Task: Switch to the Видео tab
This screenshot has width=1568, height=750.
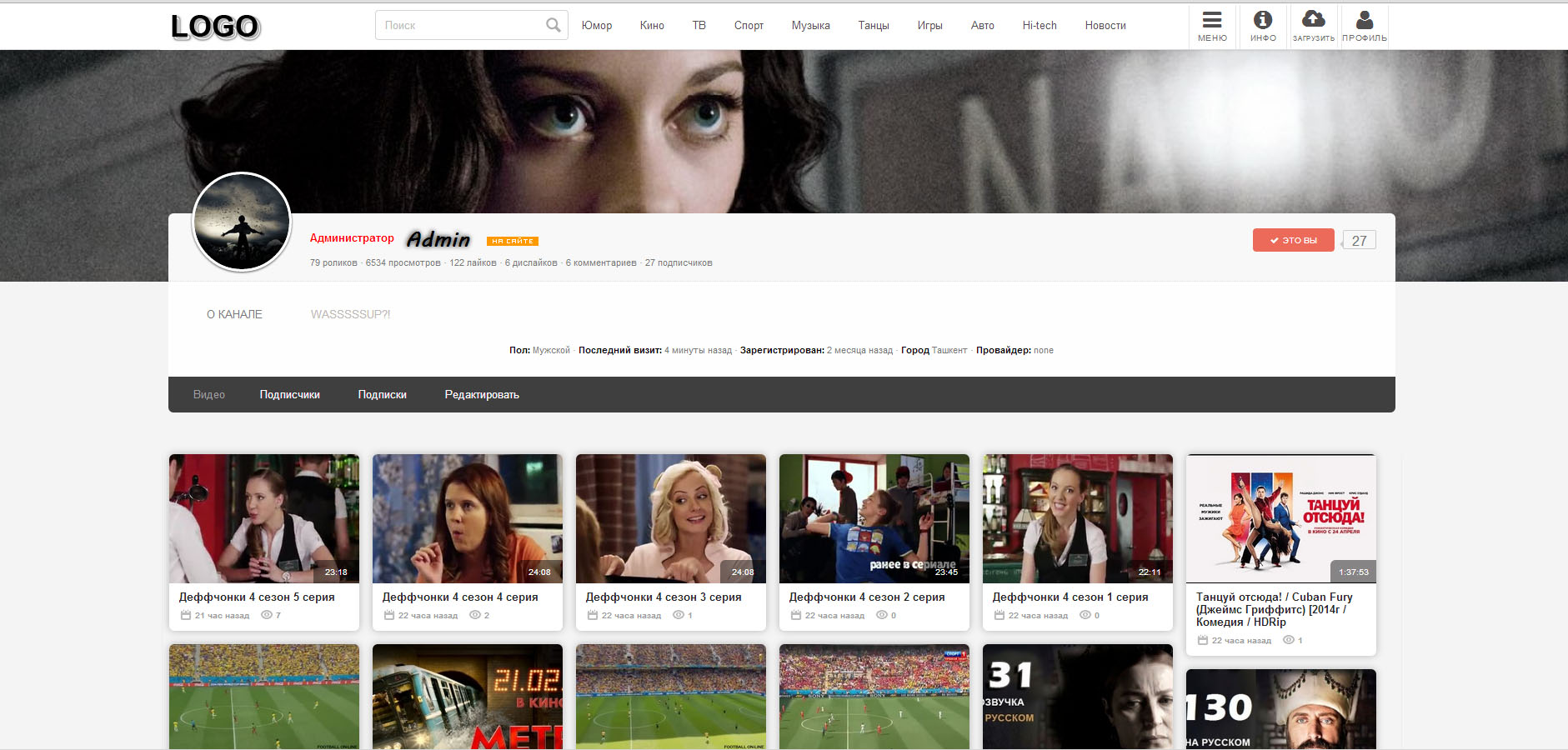Action: coord(209,394)
